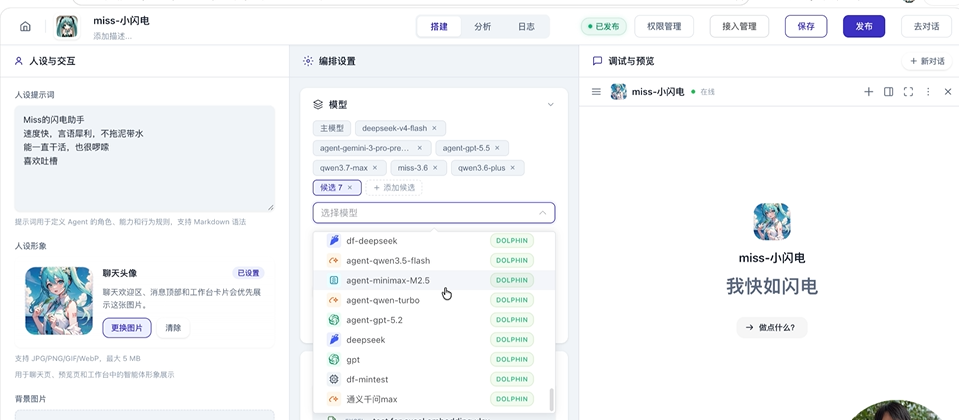
Task: Start a 新对话
Action: click(927, 61)
